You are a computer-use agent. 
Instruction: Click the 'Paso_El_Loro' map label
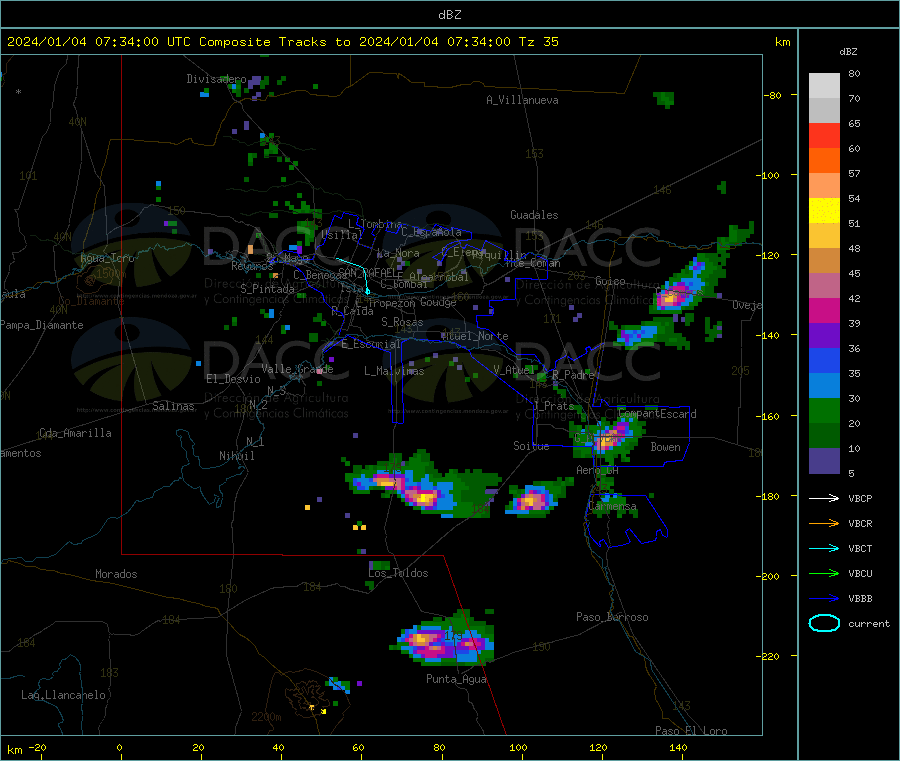click(691, 731)
